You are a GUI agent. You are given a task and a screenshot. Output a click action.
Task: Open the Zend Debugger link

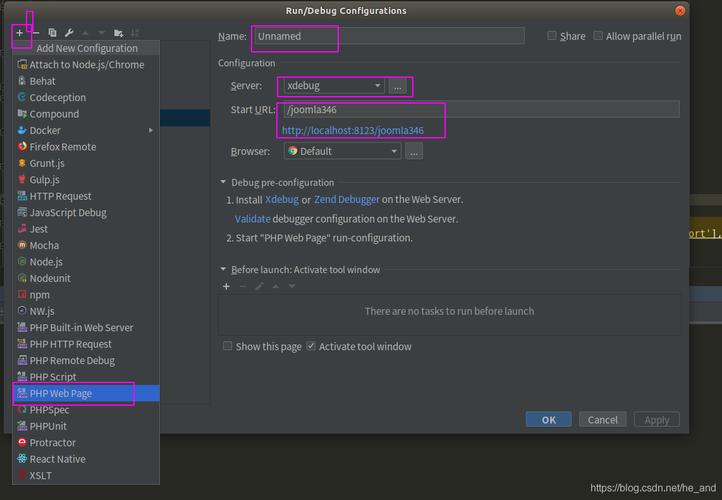point(347,200)
